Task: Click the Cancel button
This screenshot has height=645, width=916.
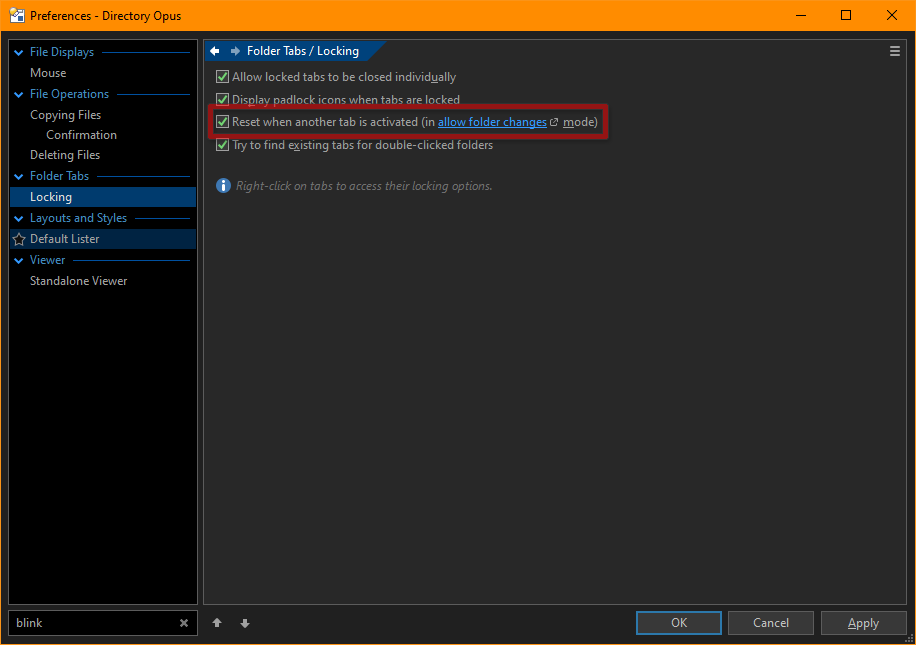Action: coord(771,623)
